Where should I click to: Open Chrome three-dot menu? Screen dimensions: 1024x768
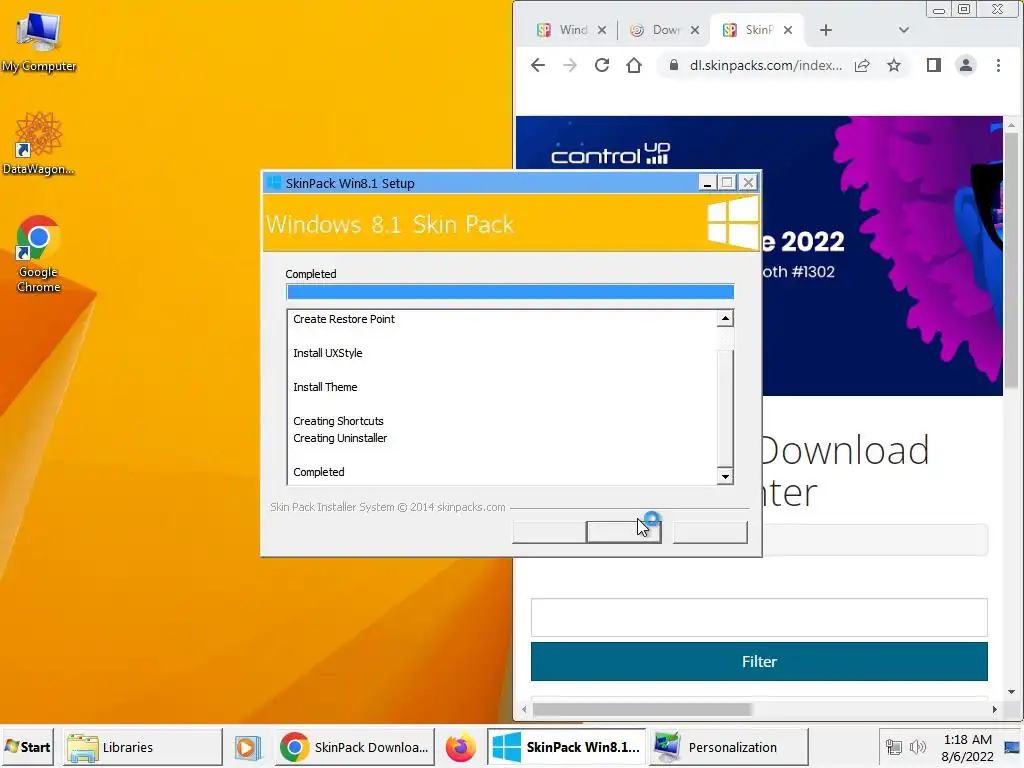click(998, 65)
